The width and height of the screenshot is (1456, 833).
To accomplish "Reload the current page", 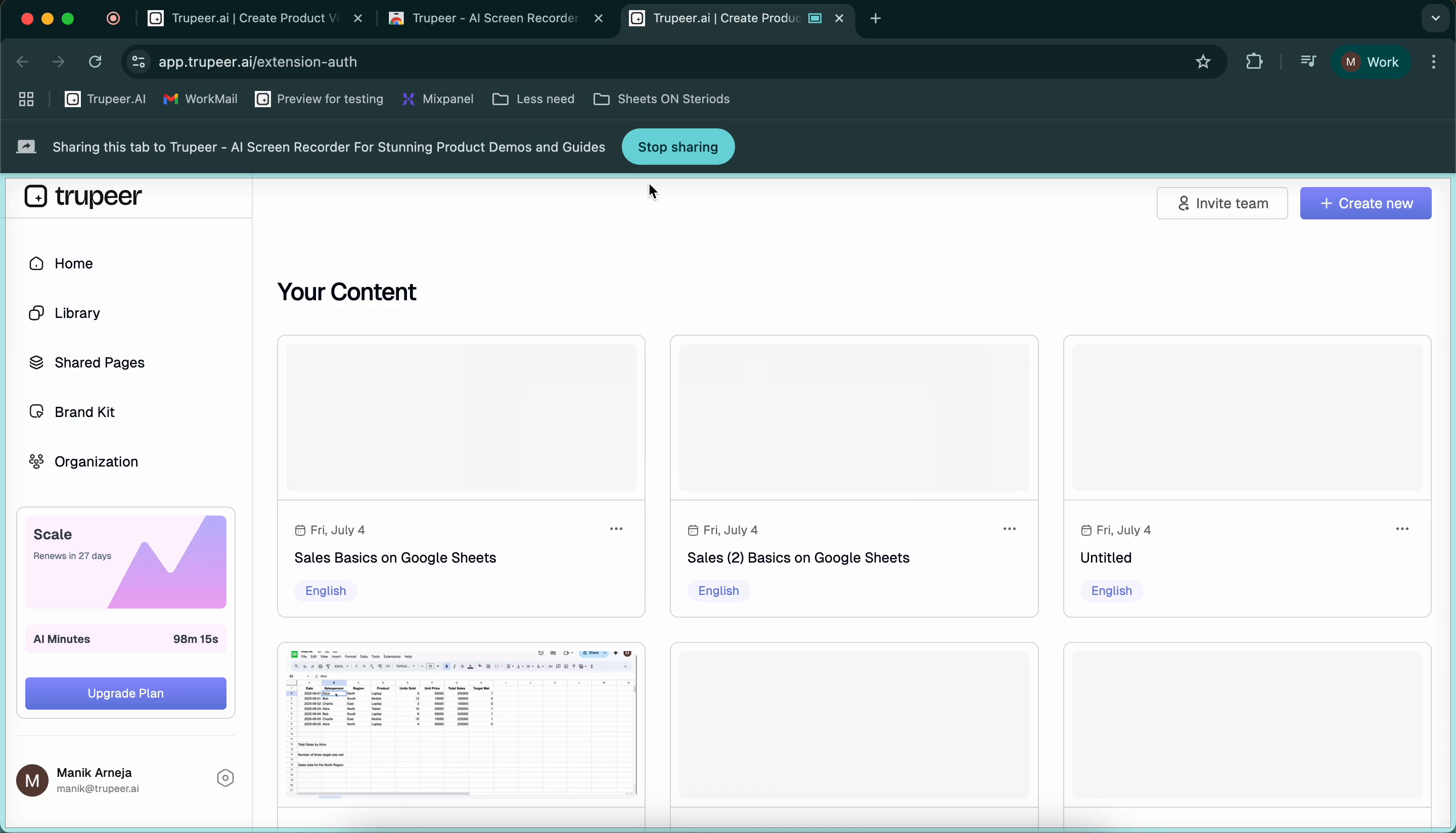I will [x=95, y=61].
